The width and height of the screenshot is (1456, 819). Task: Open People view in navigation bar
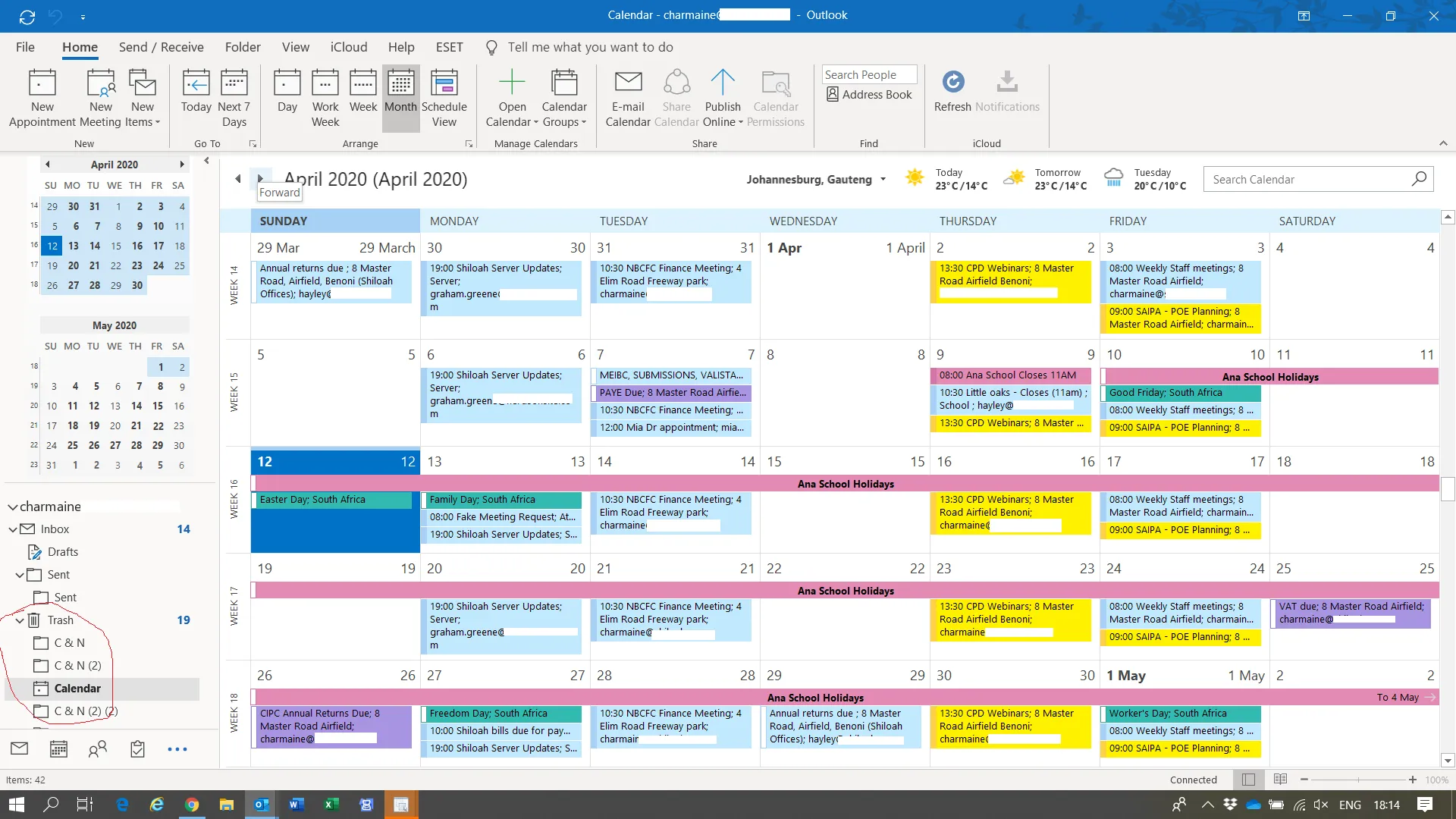(x=97, y=749)
